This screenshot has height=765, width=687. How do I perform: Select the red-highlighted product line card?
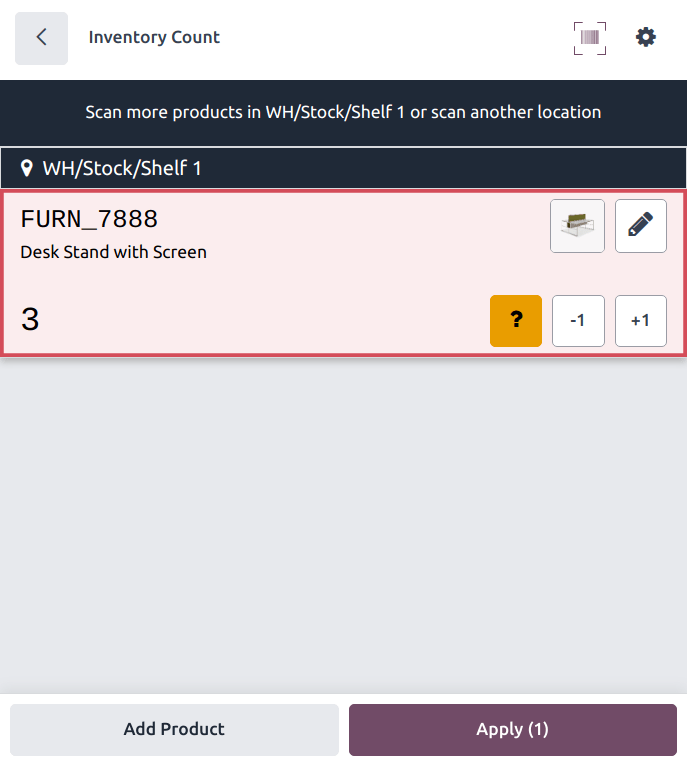(x=300, y=290)
